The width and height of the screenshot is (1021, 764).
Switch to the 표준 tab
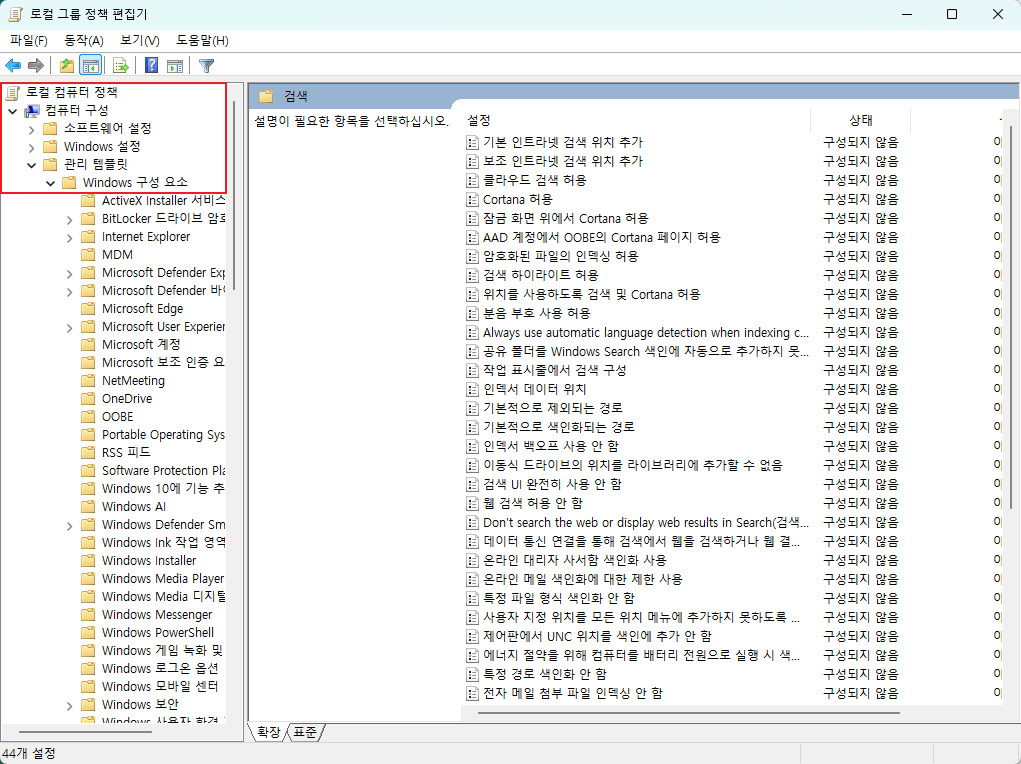[x=304, y=732]
